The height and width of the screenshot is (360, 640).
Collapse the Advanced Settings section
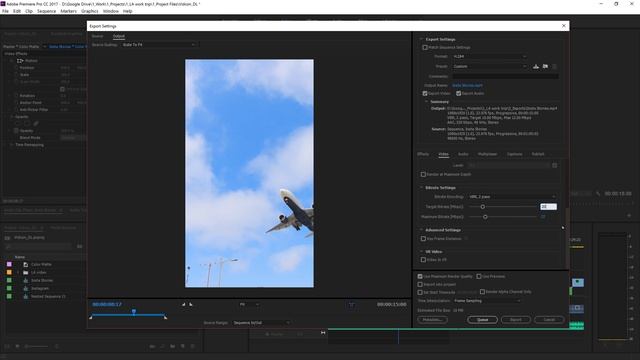(421, 230)
